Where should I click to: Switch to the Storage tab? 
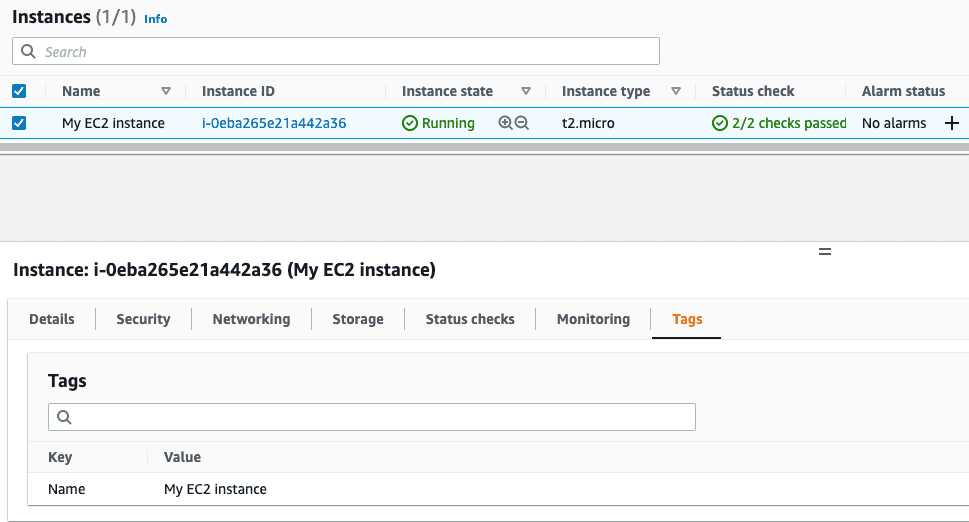tap(358, 319)
